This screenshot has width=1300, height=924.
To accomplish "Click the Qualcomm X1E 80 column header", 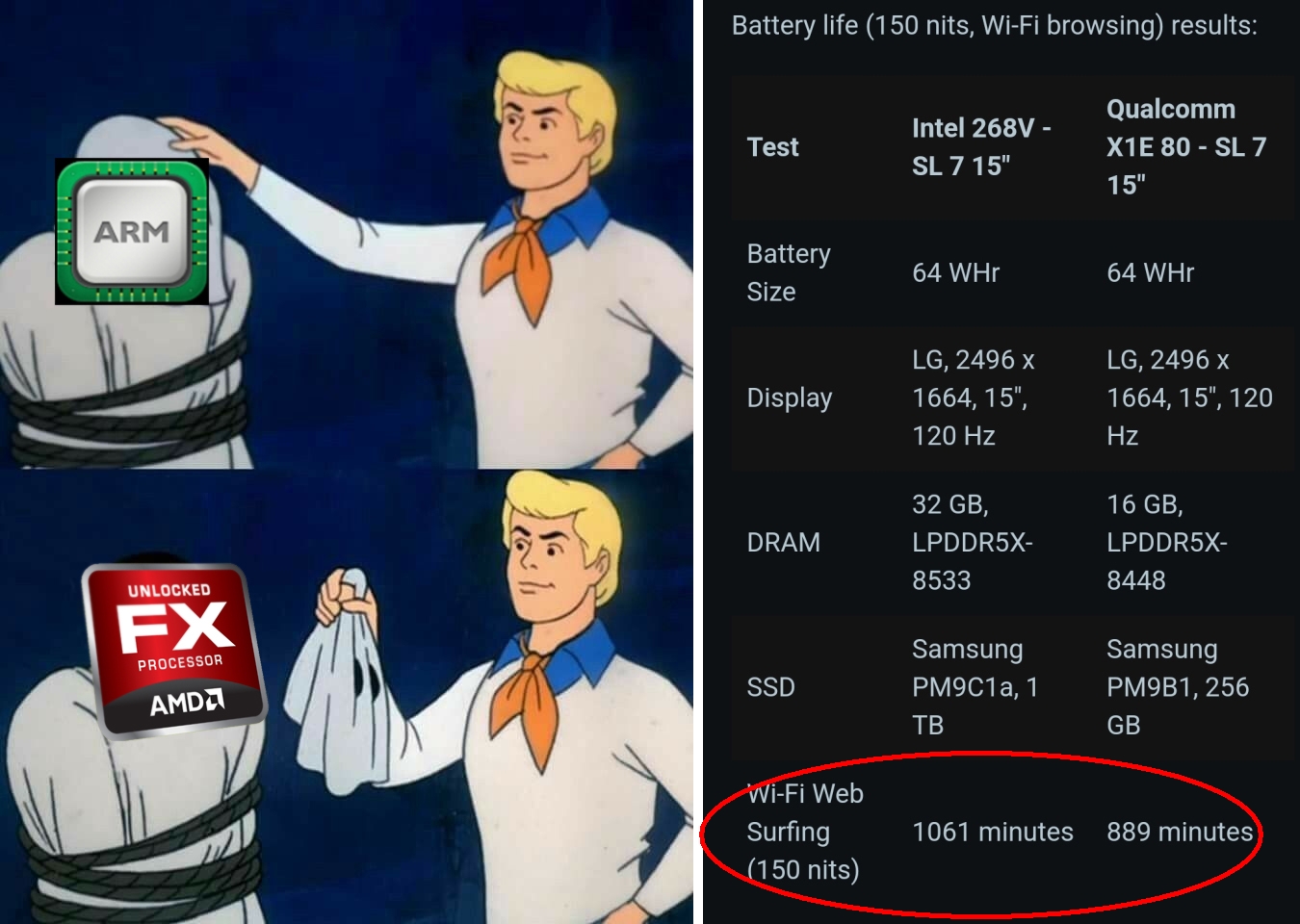I will point(1186,147).
